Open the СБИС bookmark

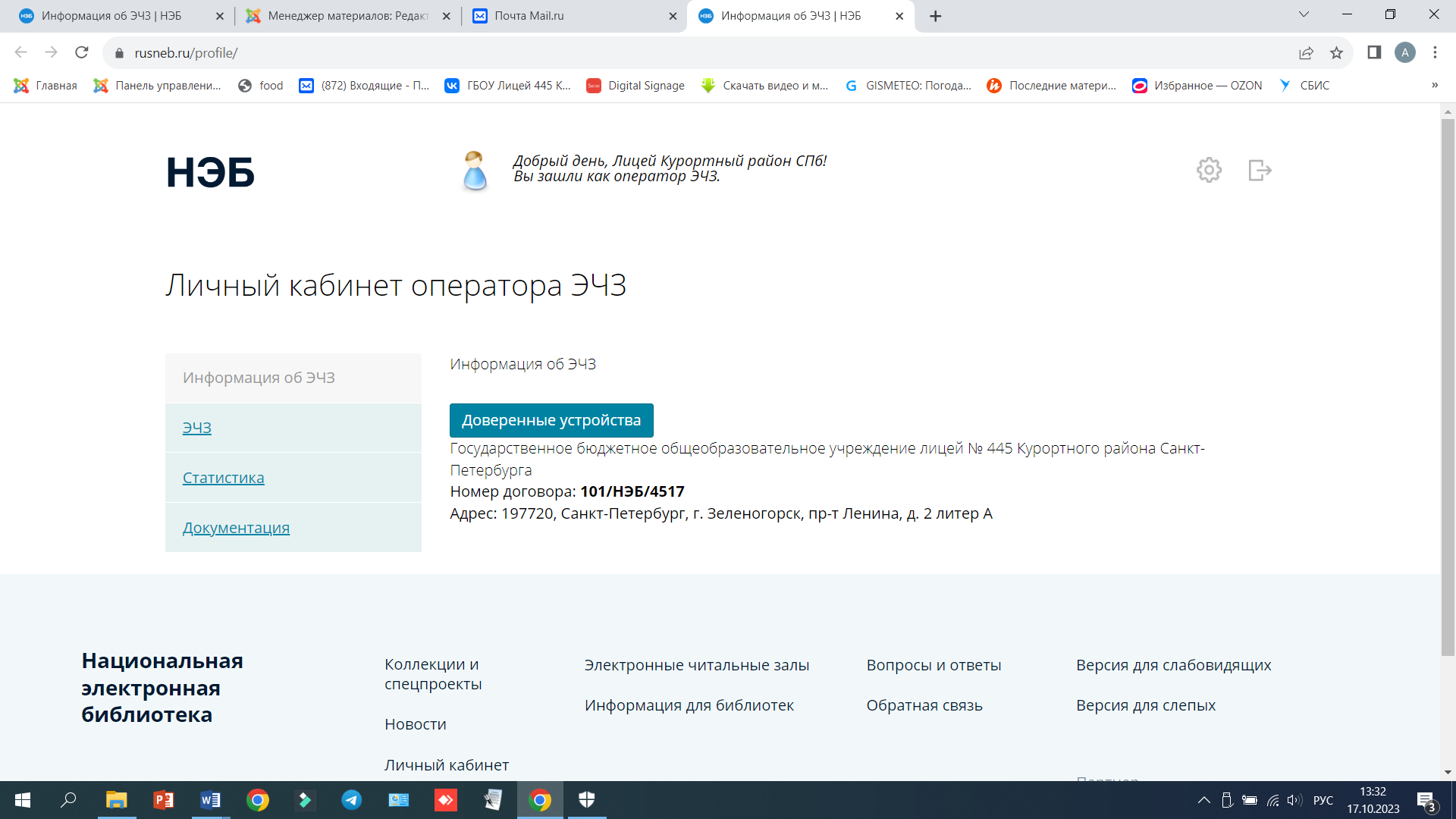[1304, 86]
